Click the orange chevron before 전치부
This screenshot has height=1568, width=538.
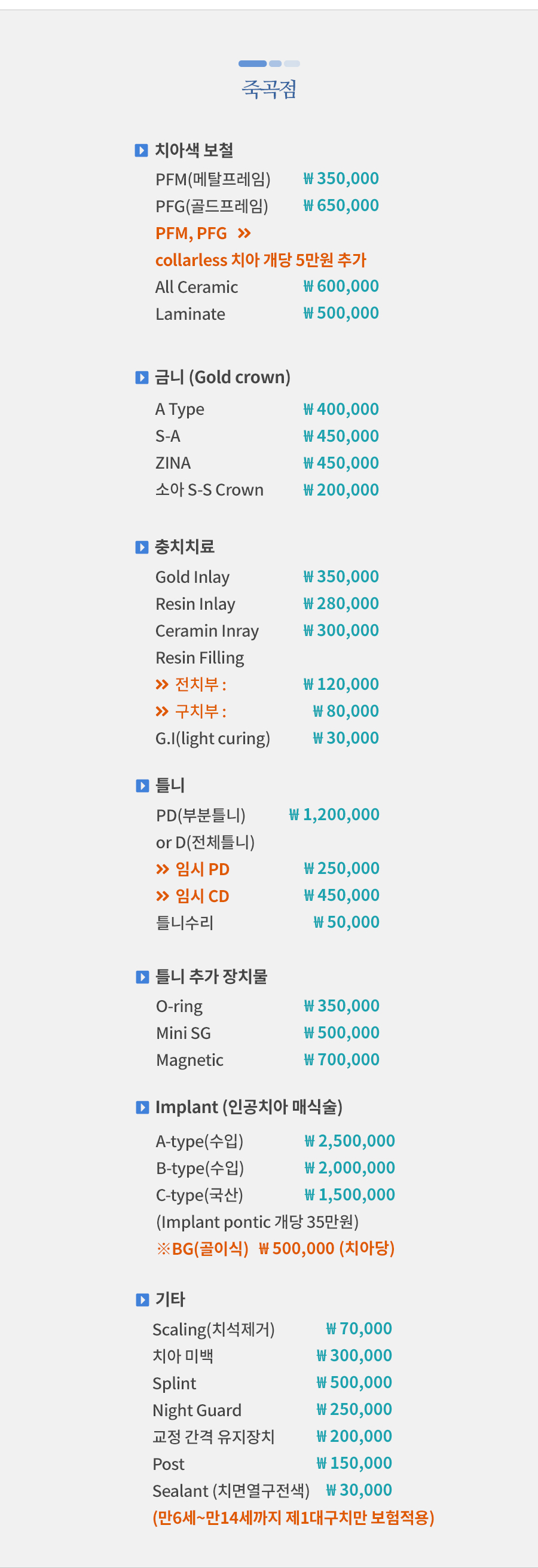click(162, 685)
